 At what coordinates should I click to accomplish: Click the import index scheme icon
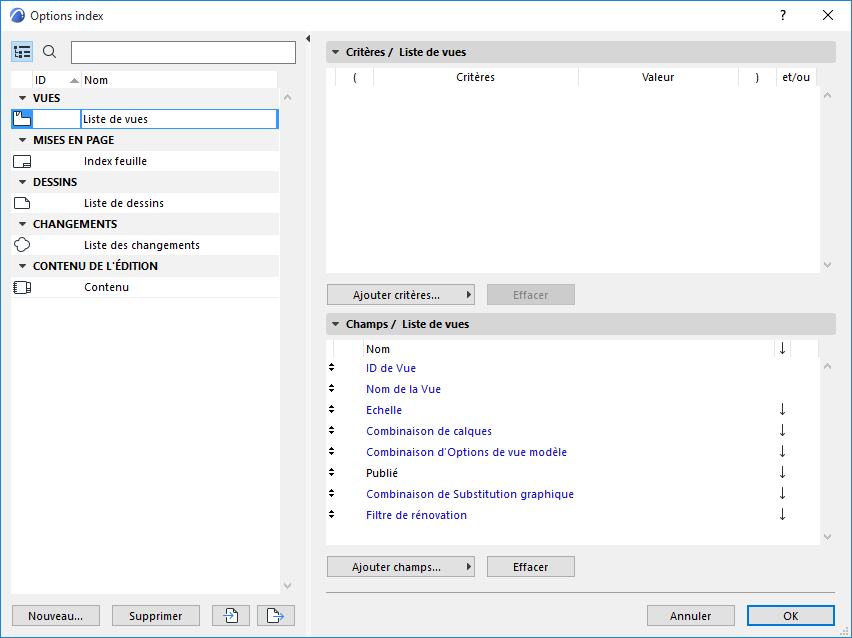(x=230, y=615)
